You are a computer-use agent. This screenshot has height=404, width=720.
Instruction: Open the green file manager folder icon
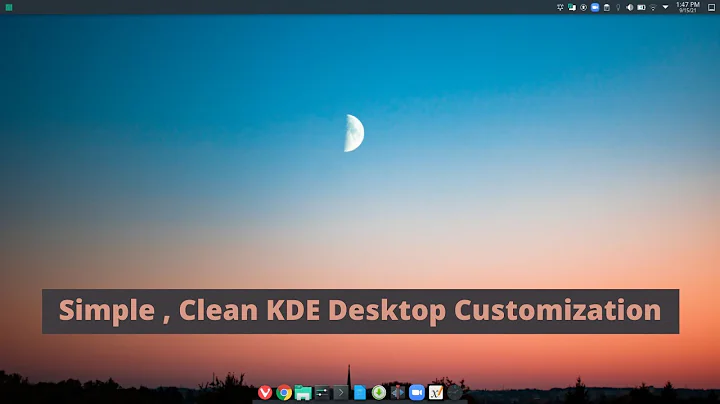coord(303,393)
